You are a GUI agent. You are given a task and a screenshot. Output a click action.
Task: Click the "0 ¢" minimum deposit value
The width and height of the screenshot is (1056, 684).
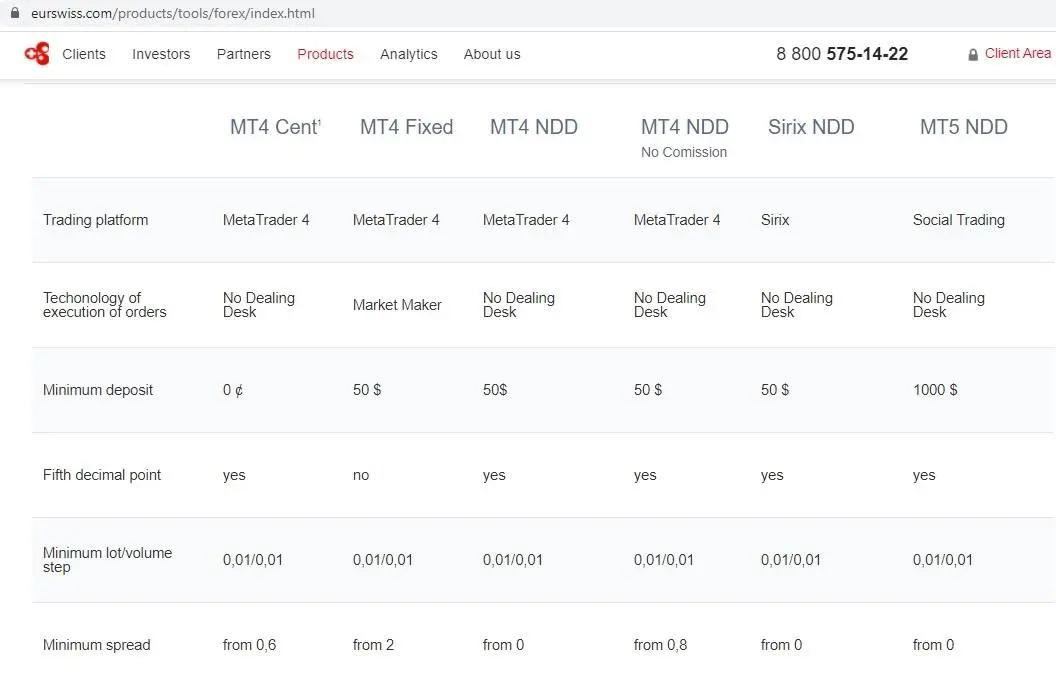pyautogui.click(x=233, y=390)
